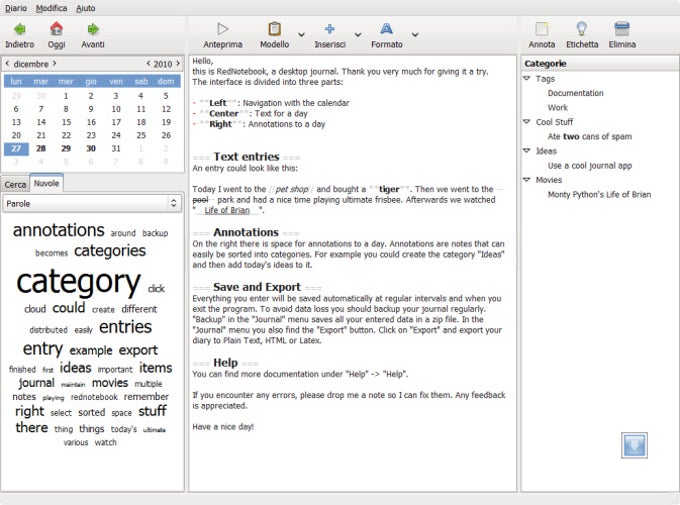
Task: Go to previous year before 2010
Action: click(x=148, y=63)
